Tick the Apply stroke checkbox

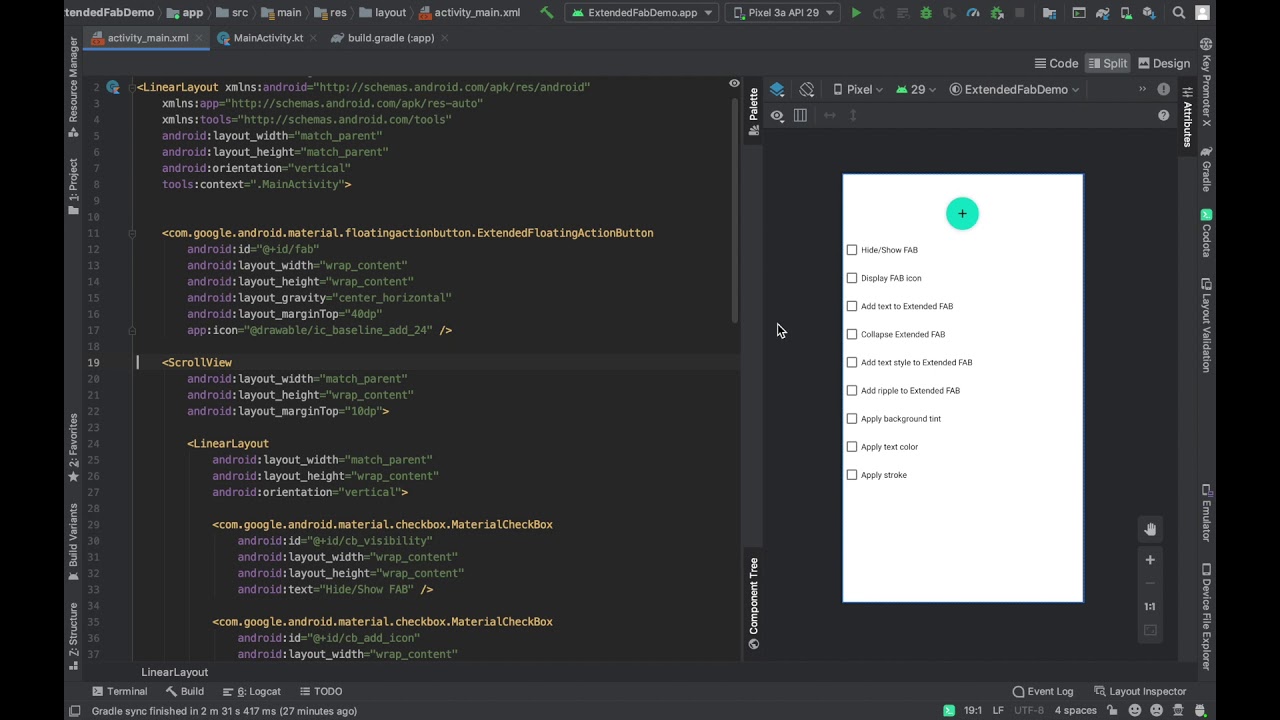[x=852, y=474]
